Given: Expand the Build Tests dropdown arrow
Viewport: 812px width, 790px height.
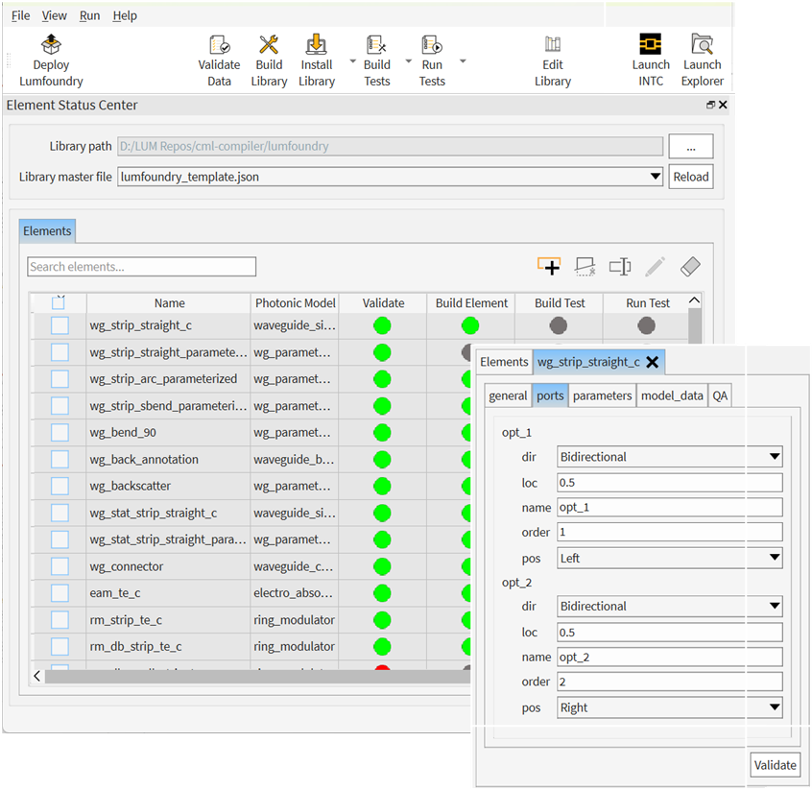Looking at the screenshot, I should click(x=408, y=61).
